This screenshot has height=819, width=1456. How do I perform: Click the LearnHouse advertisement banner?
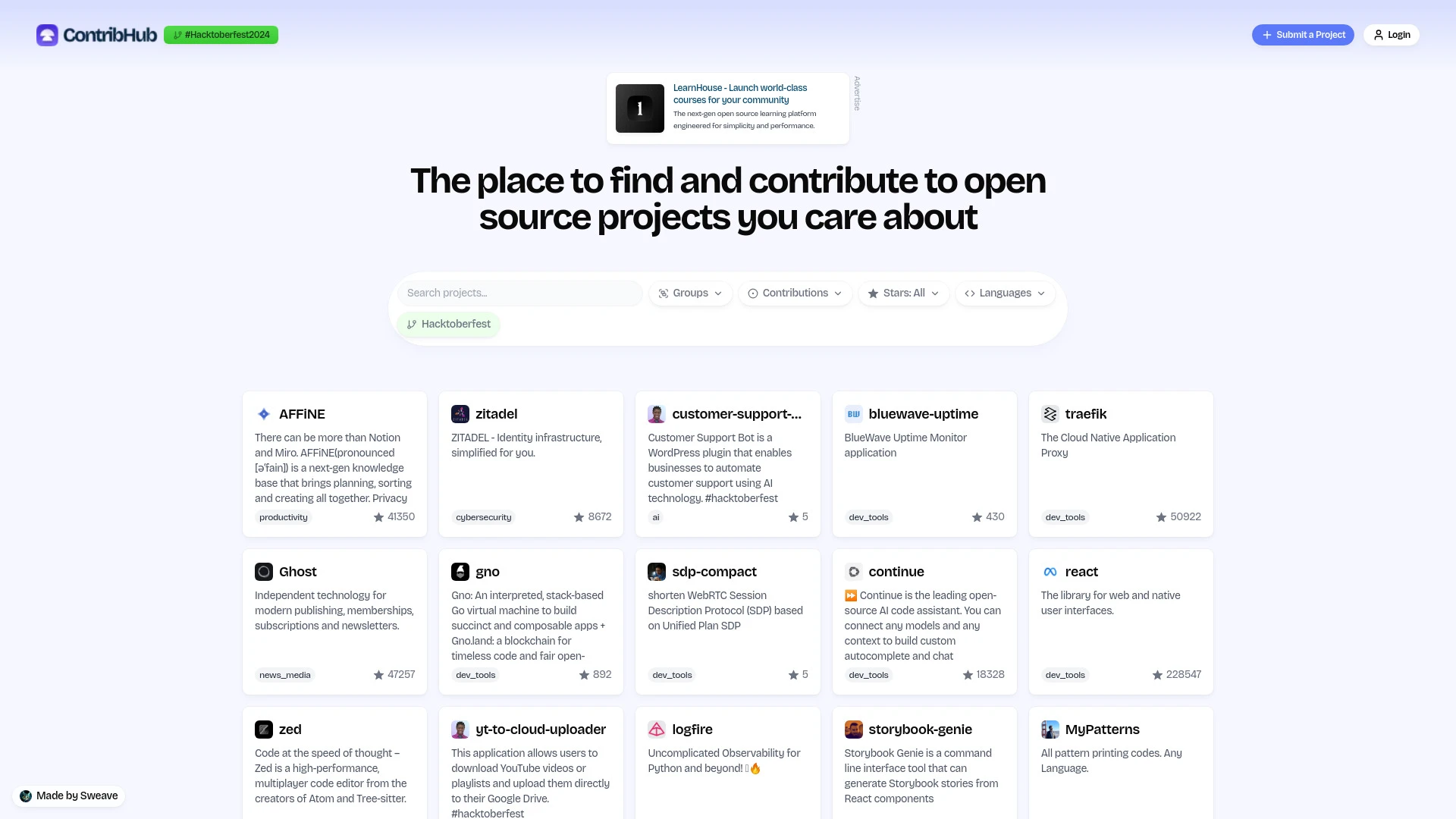[728, 108]
